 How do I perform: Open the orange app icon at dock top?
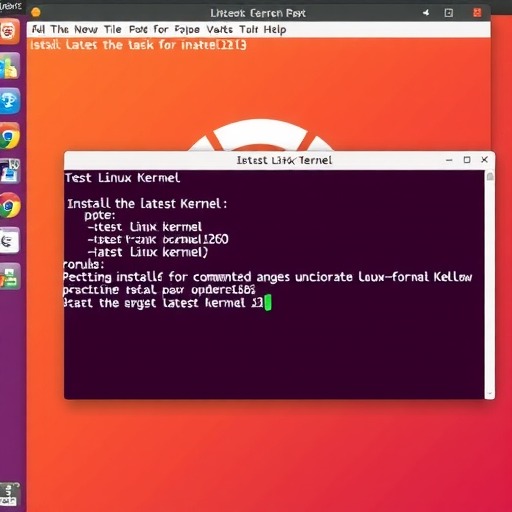(x=9, y=32)
